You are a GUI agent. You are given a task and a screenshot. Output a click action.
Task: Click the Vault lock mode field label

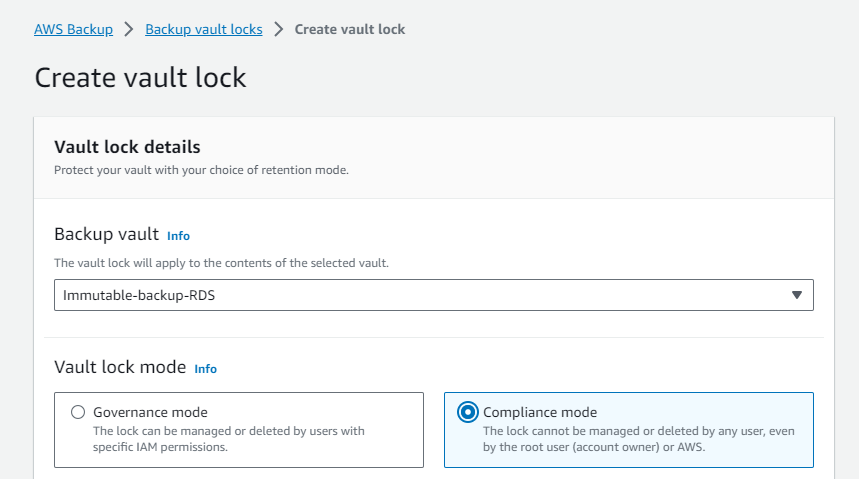120,367
